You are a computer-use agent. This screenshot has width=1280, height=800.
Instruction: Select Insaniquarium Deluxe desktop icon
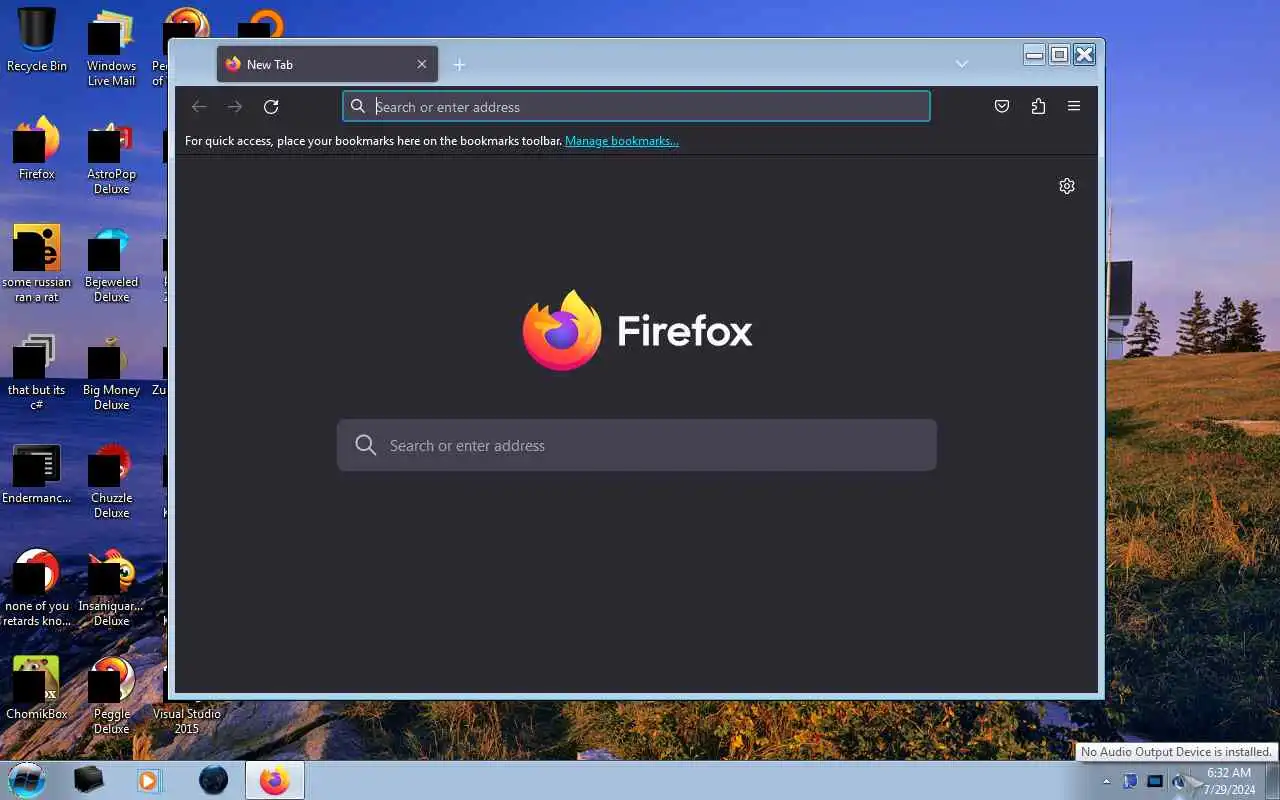point(111,589)
